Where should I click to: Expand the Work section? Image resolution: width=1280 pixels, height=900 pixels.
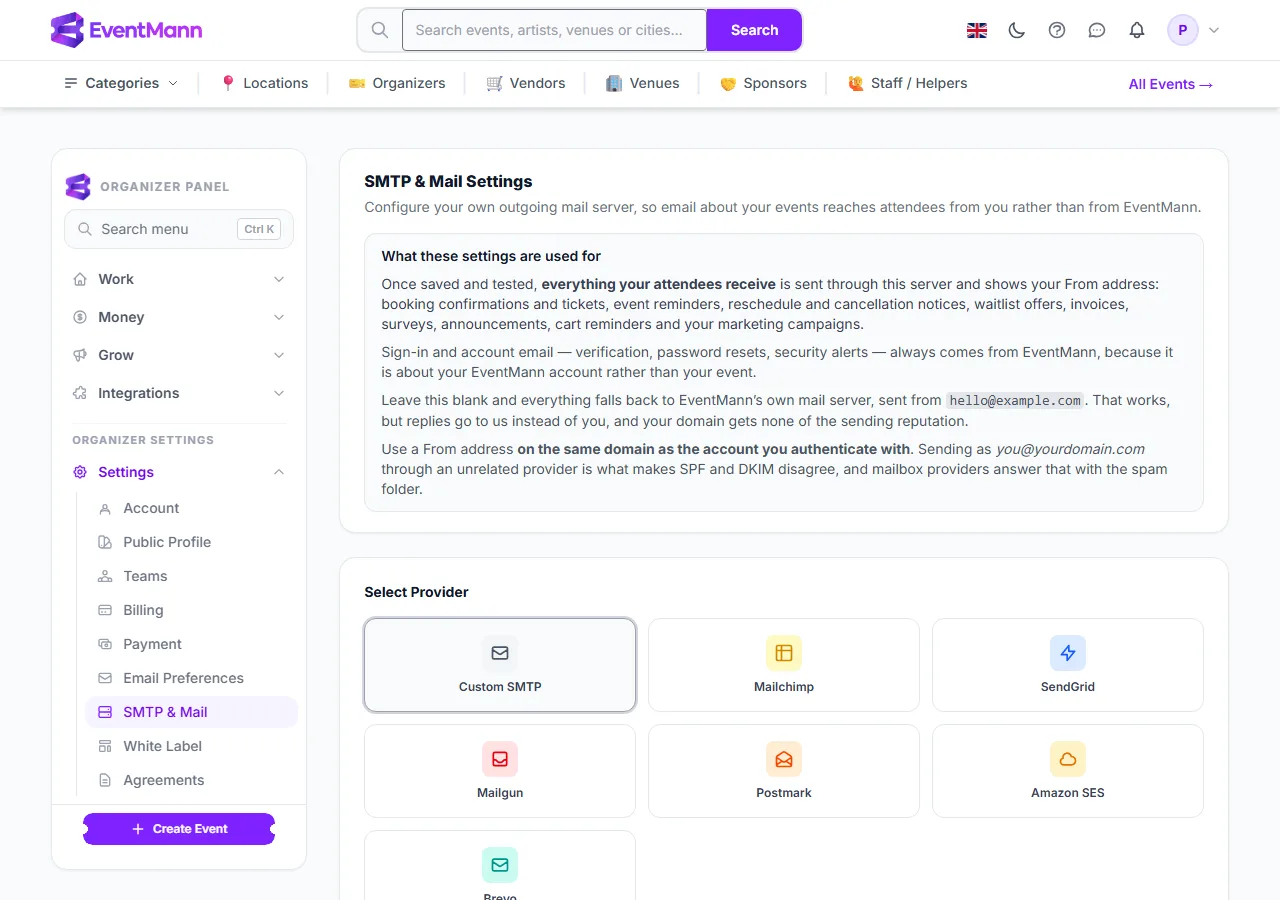[x=179, y=279]
